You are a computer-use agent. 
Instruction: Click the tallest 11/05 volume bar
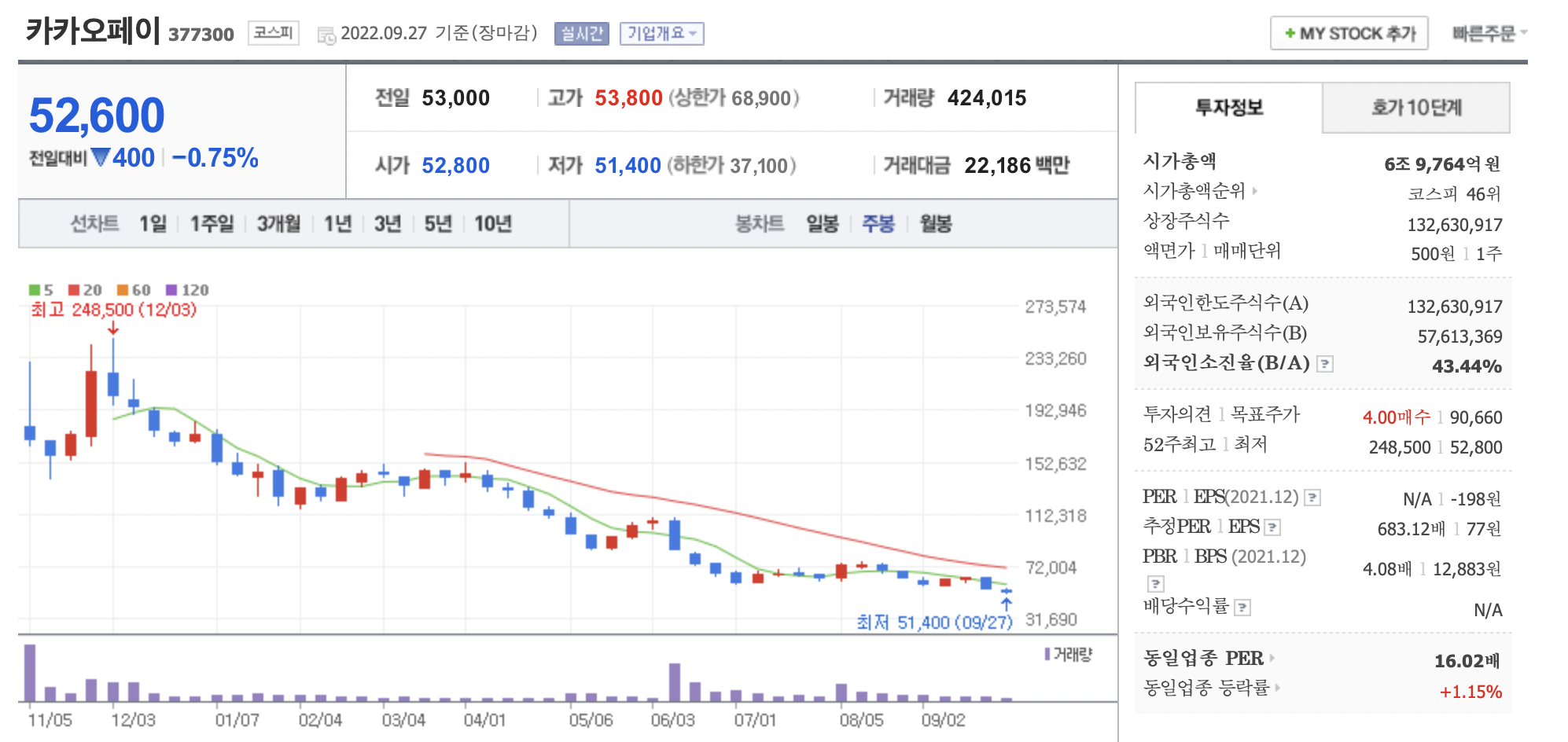tap(30, 673)
